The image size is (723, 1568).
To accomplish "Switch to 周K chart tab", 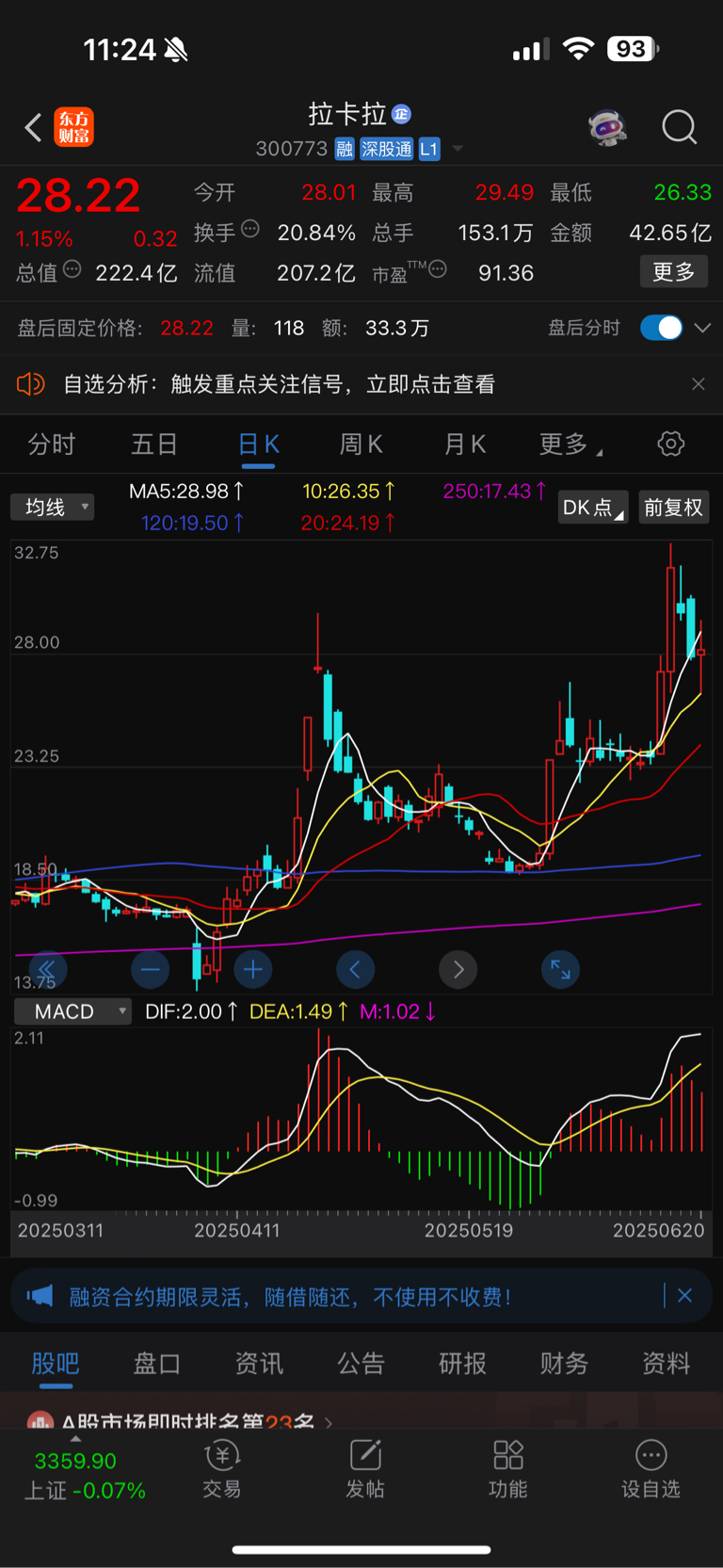I will (x=361, y=445).
